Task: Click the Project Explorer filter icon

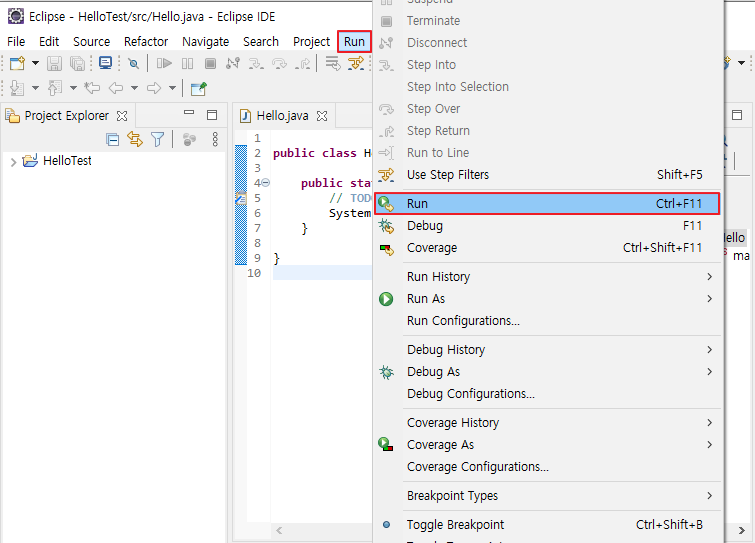Action: tap(157, 140)
